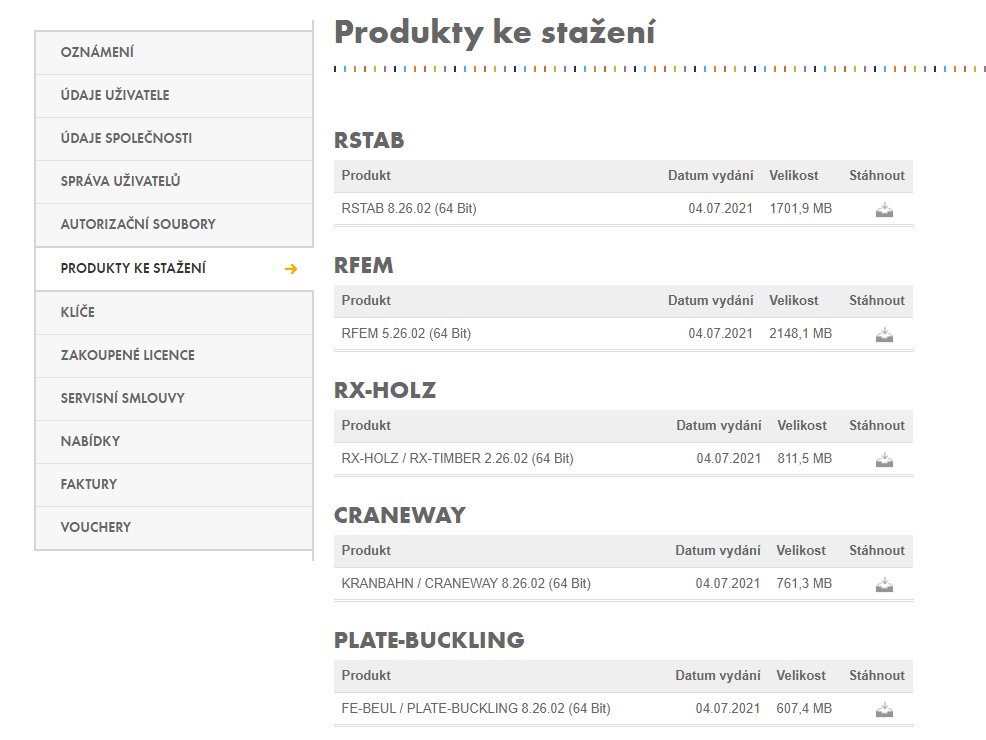Click the download icon for RX-HOLZ / RX-TIMBER

coord(884,460)
